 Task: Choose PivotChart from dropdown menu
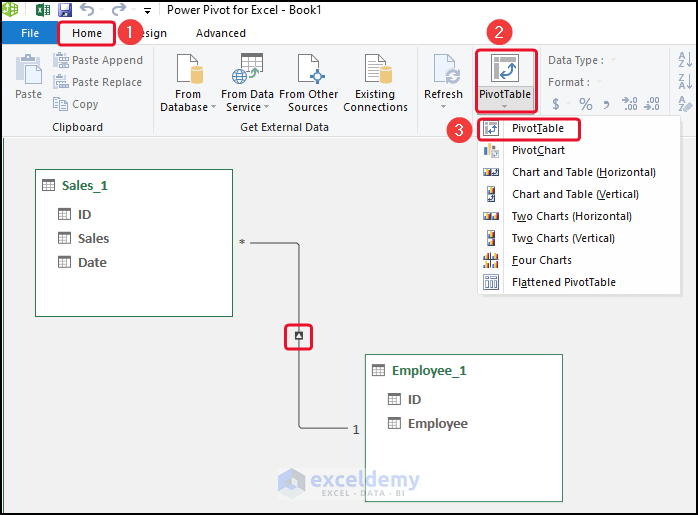[x=579, y=150]
